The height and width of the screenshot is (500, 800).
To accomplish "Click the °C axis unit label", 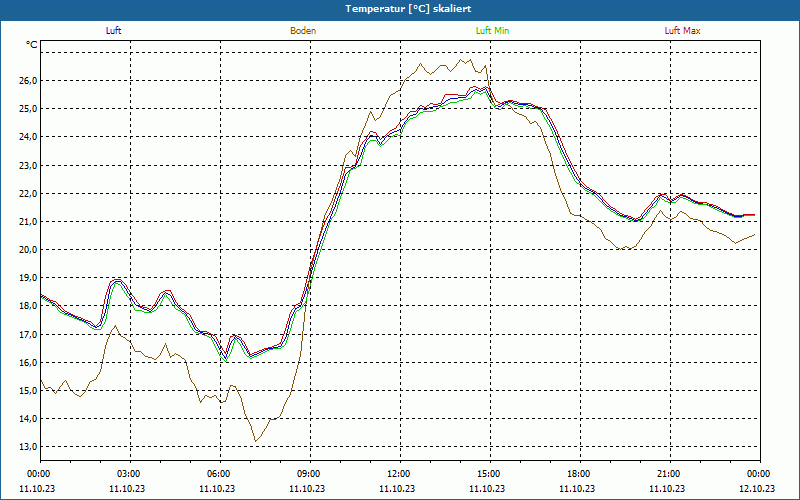I will click(x=32, y=45).
